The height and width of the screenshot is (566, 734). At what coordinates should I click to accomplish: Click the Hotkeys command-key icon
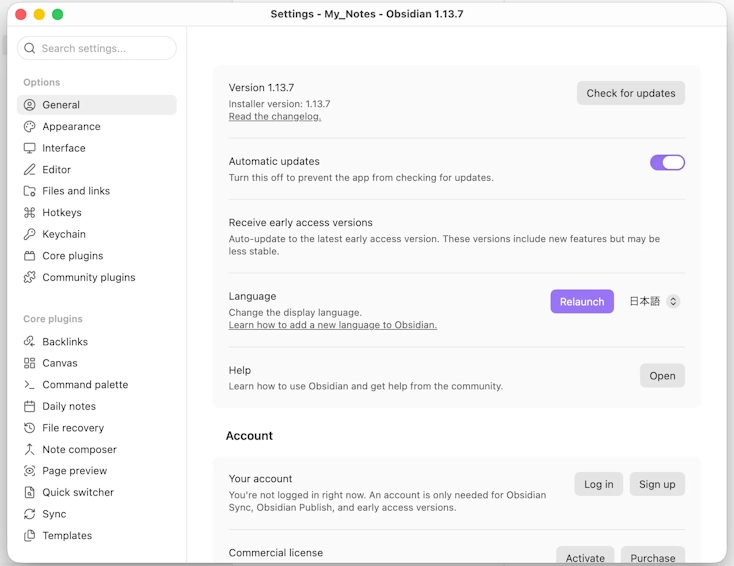point(29,213)
